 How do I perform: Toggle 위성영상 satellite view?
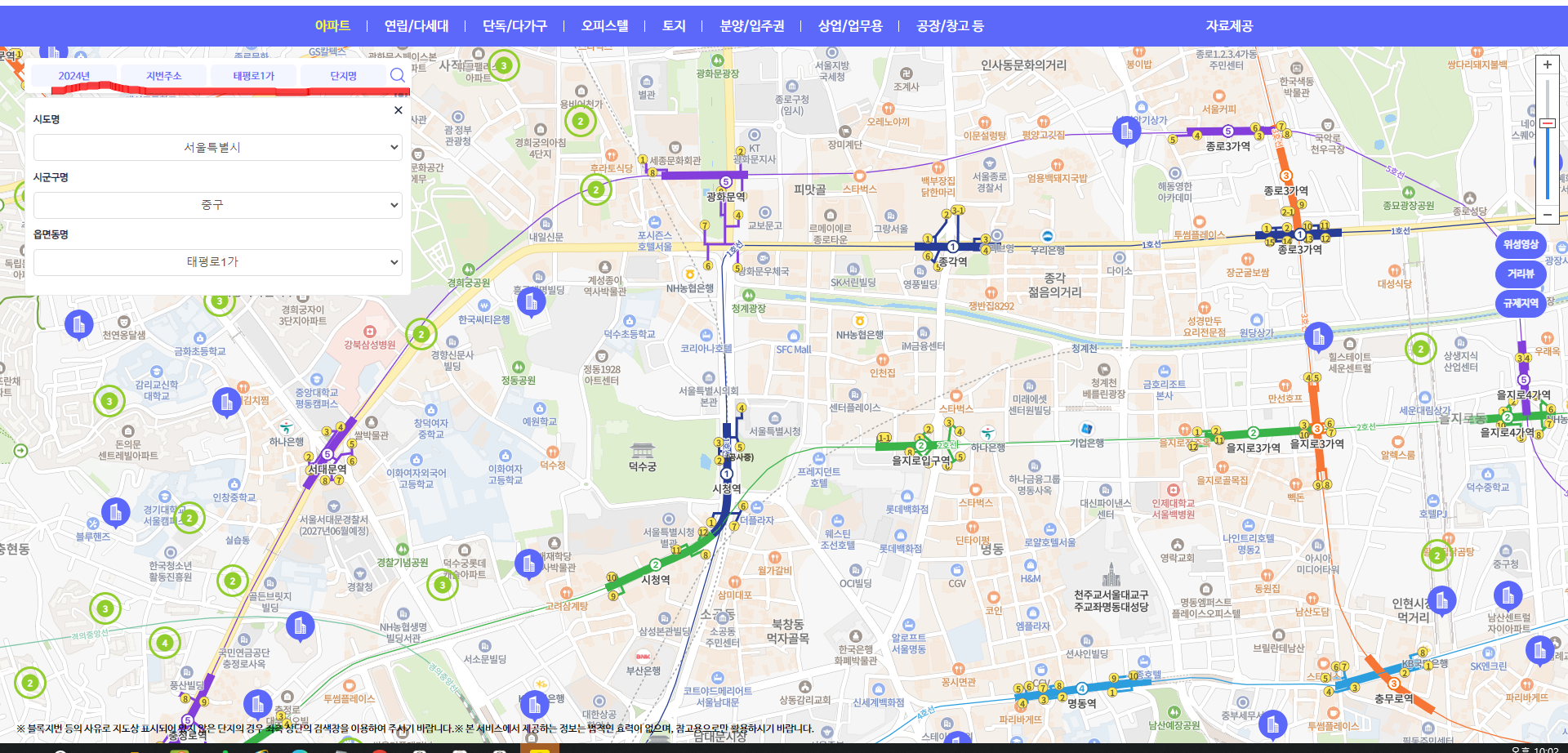(1521, 244)
